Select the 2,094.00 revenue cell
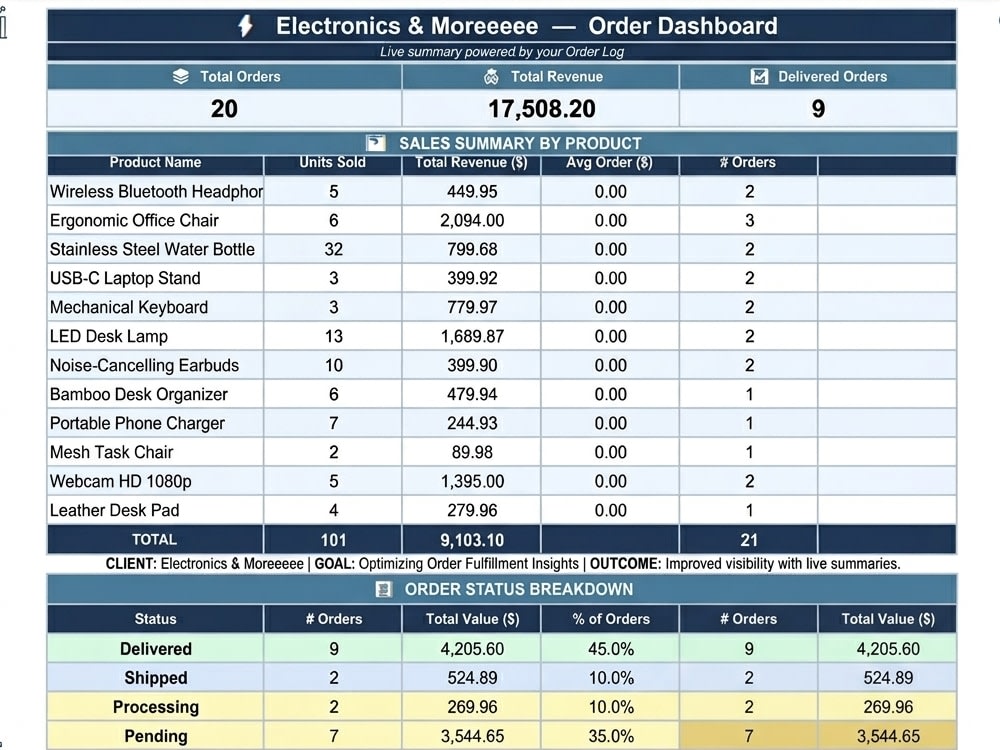Screen dimensions: 1000x750 click(x=471, y=221)
